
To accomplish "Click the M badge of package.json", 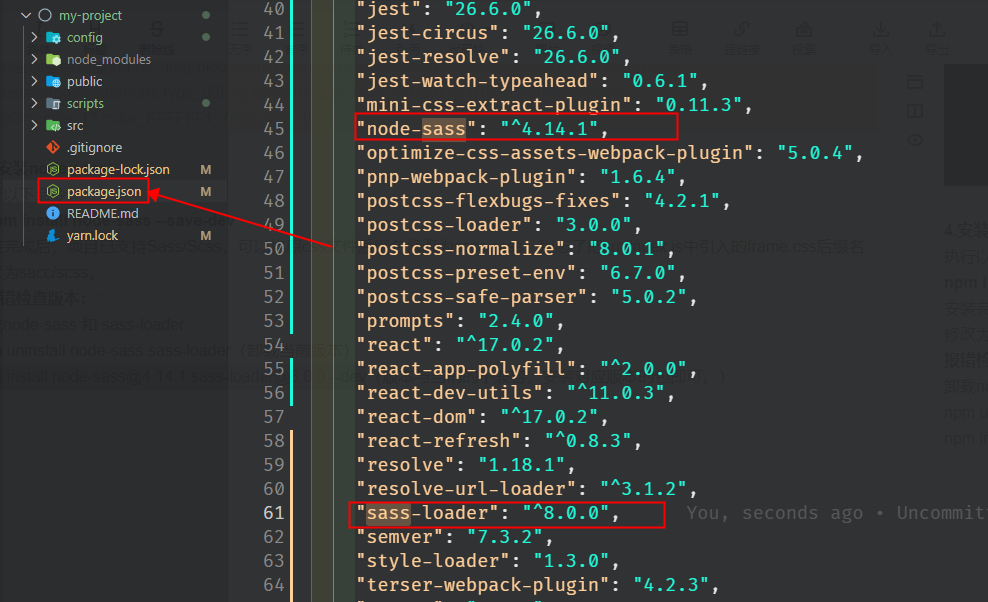I will tap(205, 192).
